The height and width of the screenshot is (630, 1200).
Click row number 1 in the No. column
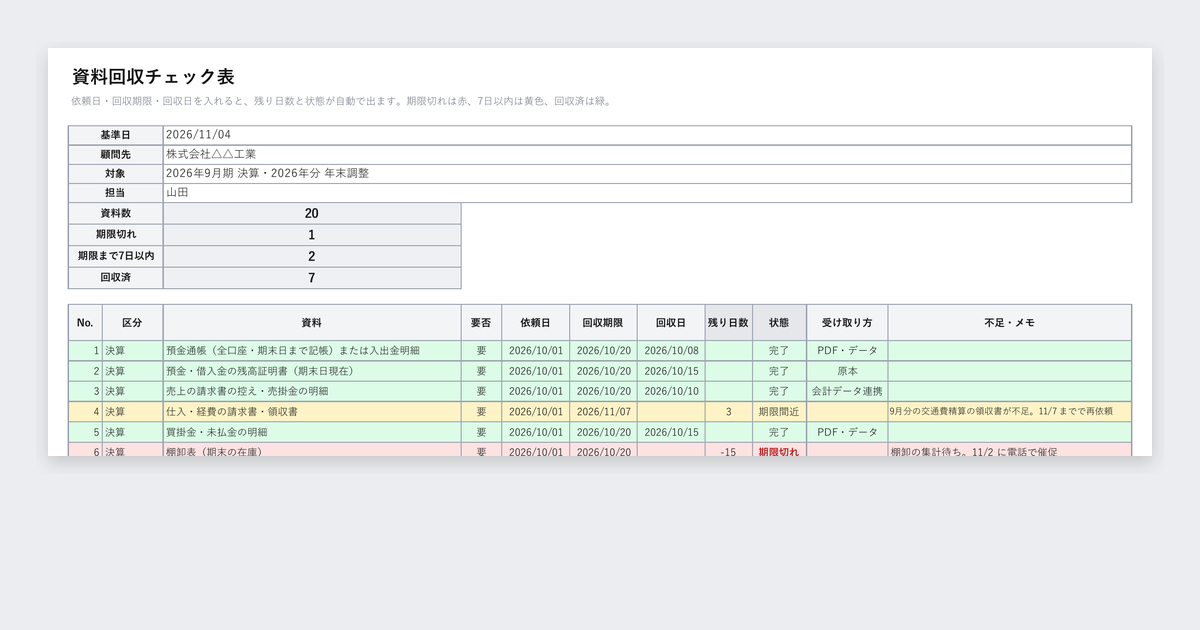point(85,351)
